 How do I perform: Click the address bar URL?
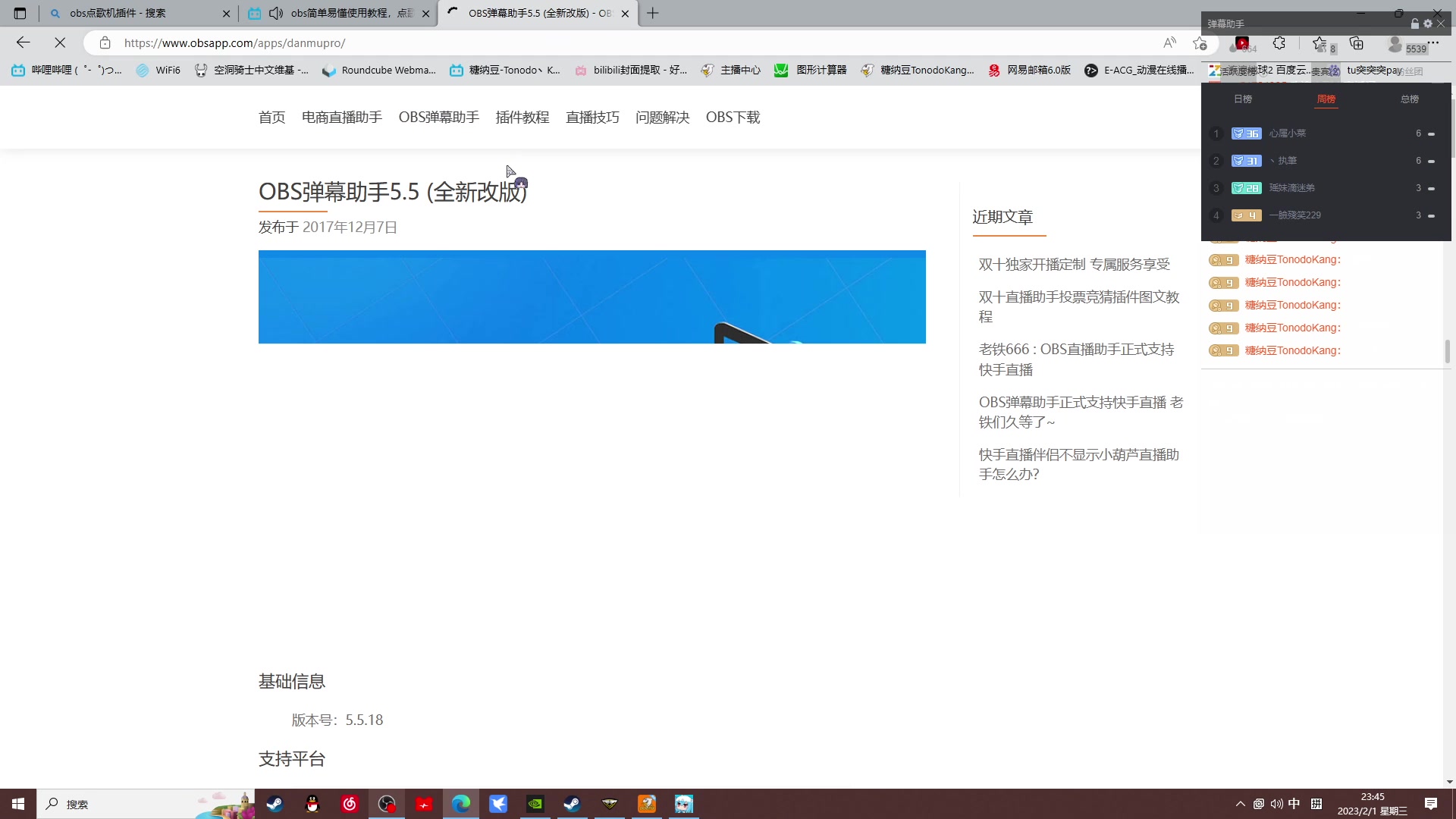click(234, 42)
